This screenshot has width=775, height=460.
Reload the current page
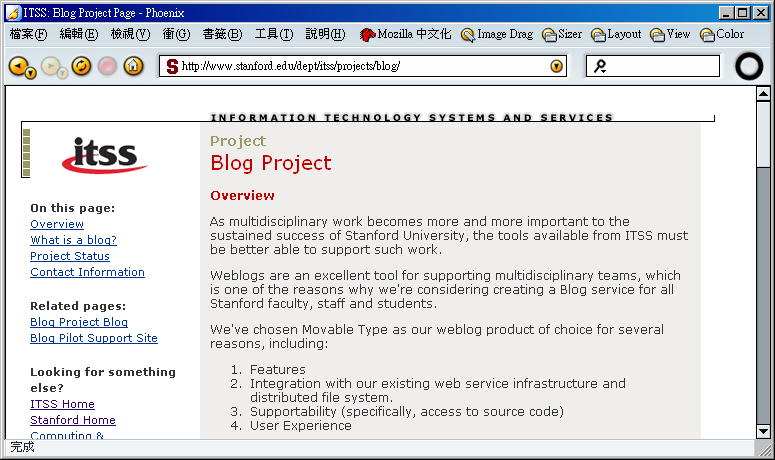tap(82, 65)
